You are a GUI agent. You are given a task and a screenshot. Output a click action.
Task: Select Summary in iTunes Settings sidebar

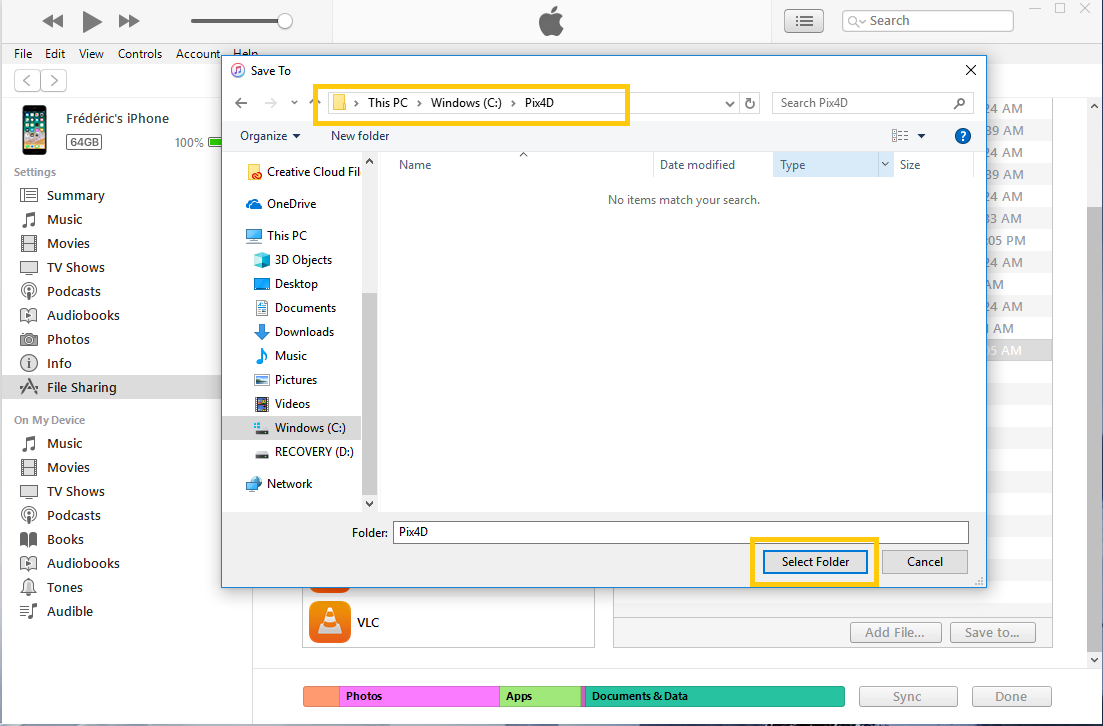[x=75, y=196]
